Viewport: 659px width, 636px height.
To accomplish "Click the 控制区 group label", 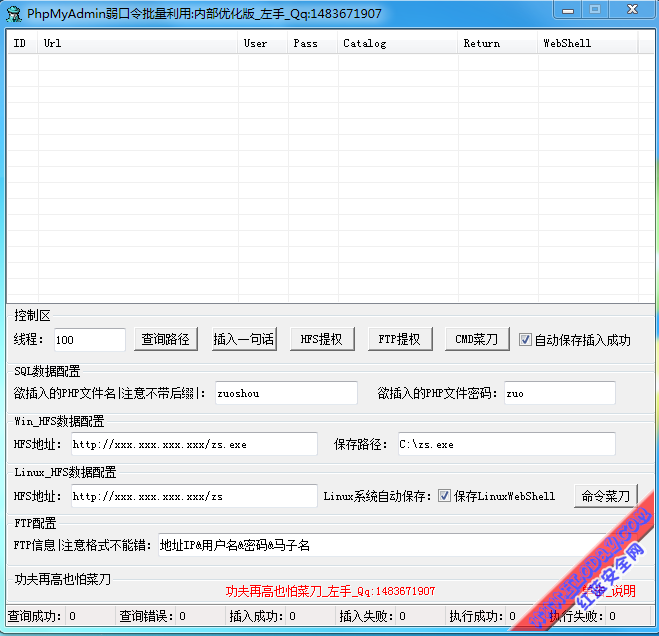I will tap(32, 315).
